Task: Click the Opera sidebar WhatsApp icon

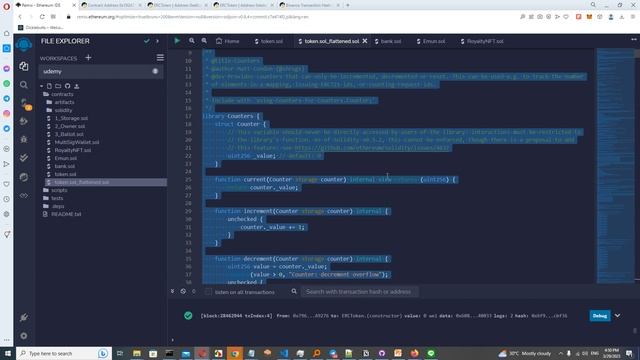Action: (7, 84)
